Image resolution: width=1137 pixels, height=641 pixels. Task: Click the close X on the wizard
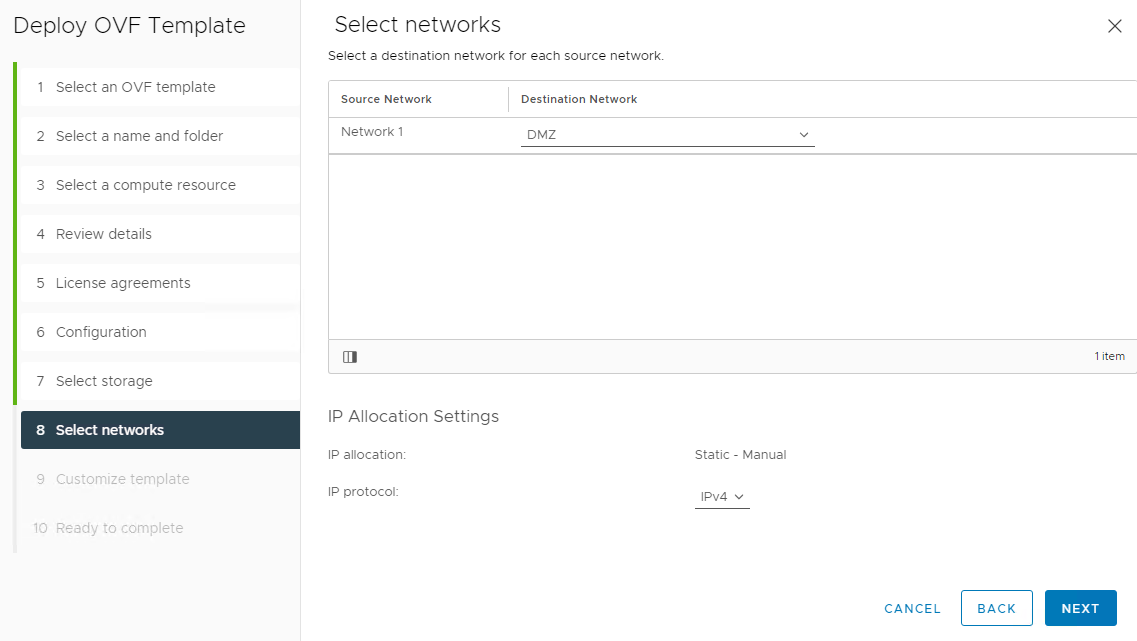pos(1115,26)
